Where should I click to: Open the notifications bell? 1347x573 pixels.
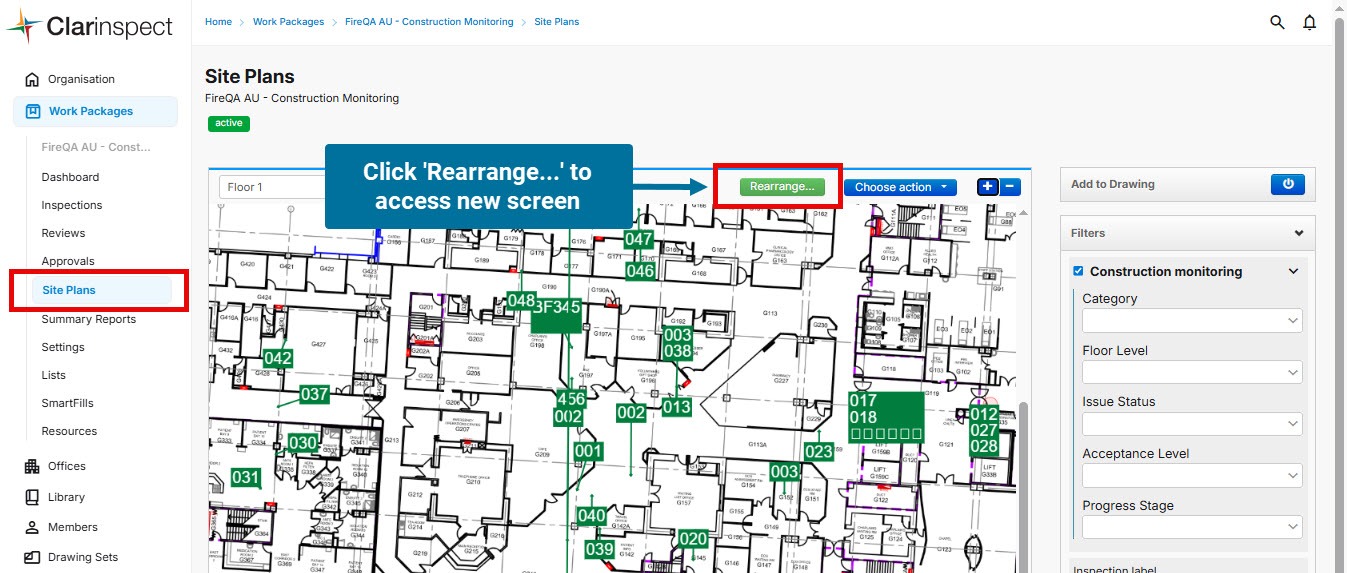1309,22
